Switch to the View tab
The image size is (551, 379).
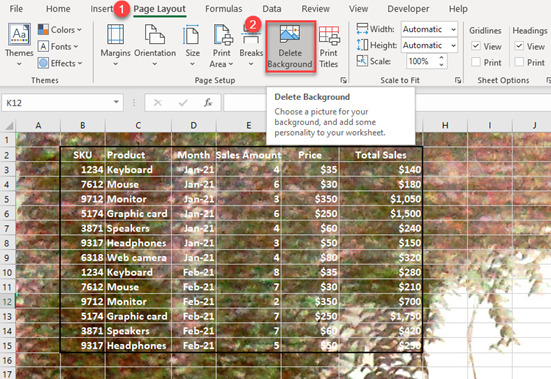(x=358, y=9)
